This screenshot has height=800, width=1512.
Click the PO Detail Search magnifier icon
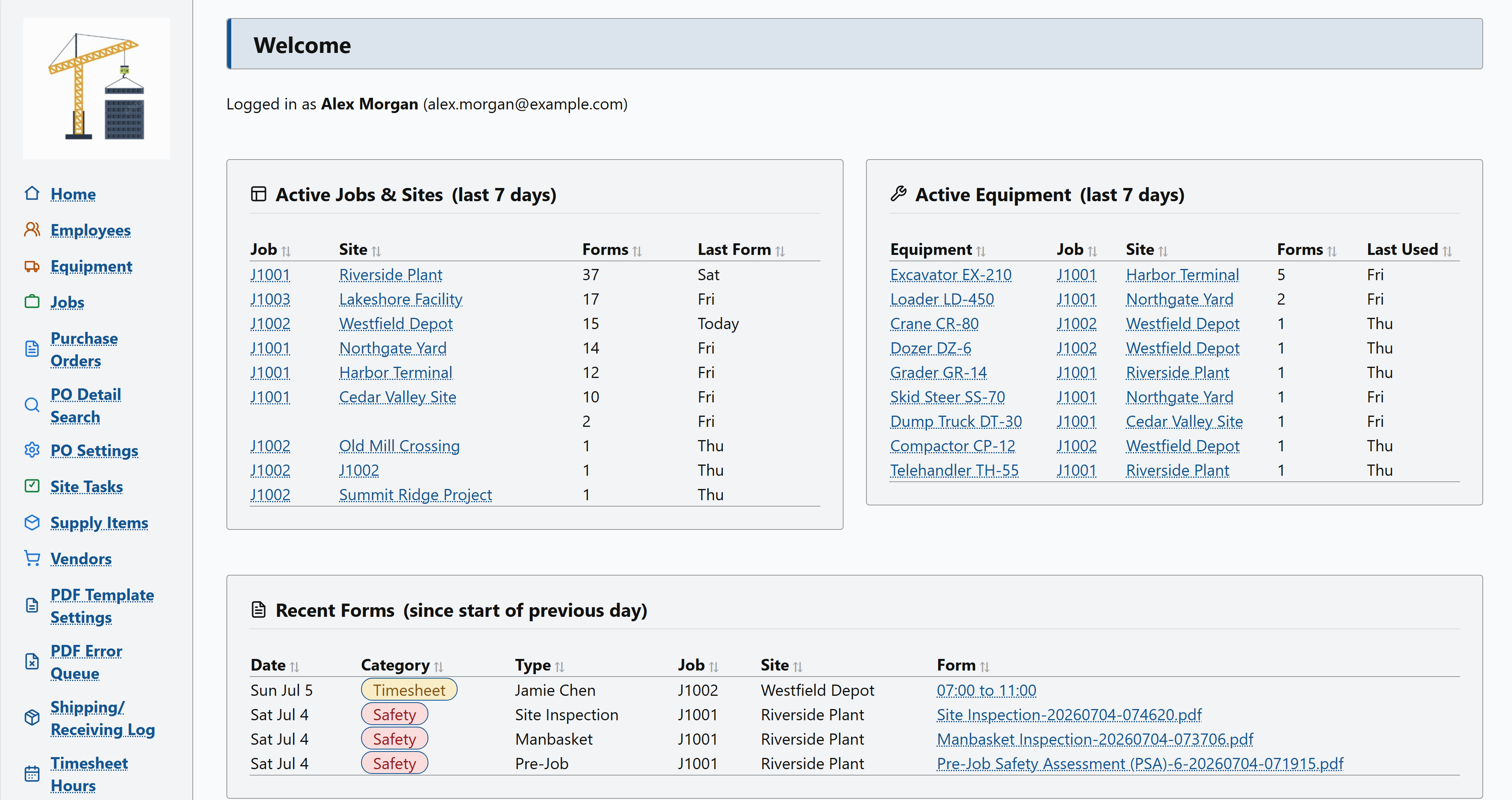point(32,405)
